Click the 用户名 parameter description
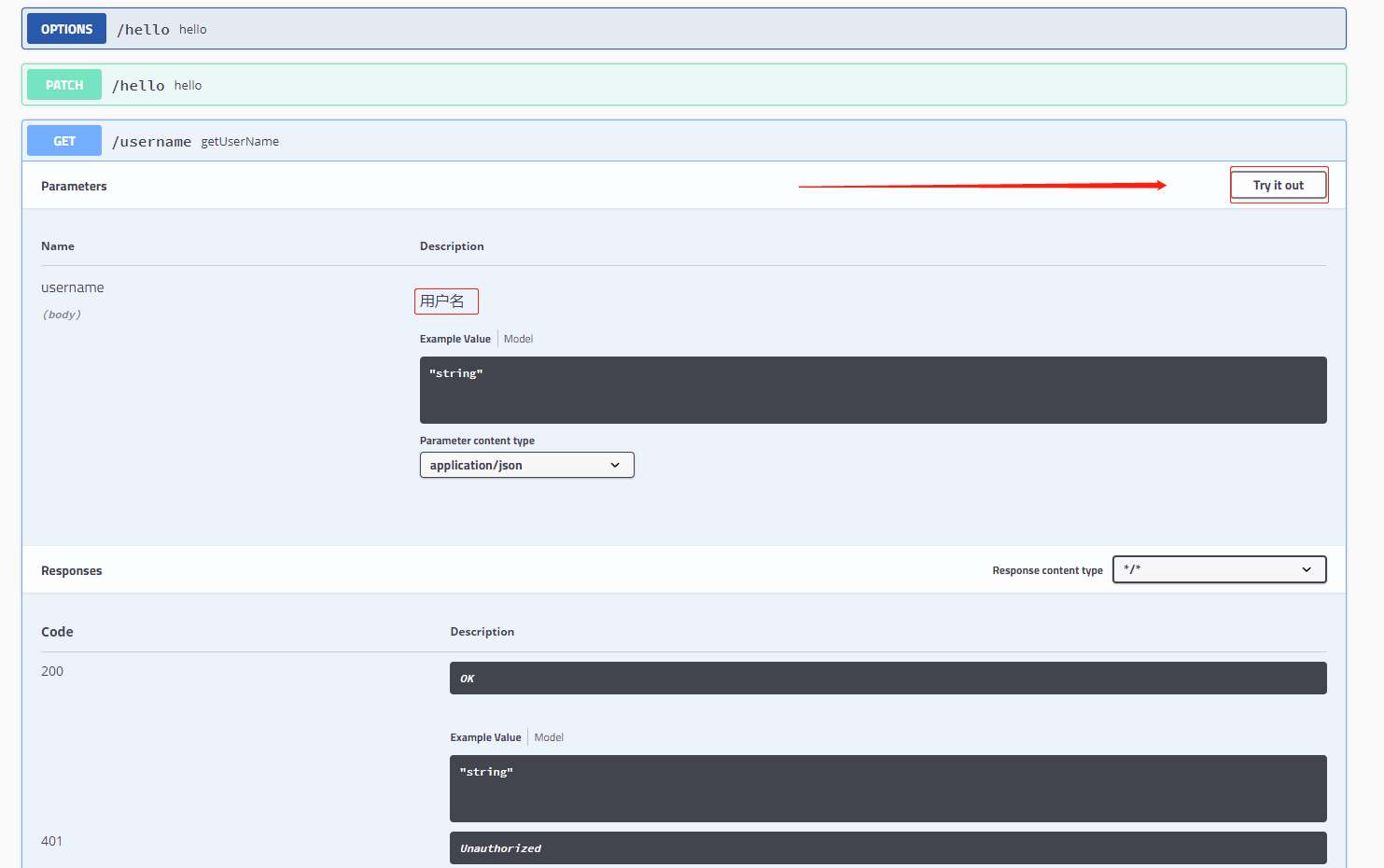The image size is (1384, 868). (x=442, y=301)
